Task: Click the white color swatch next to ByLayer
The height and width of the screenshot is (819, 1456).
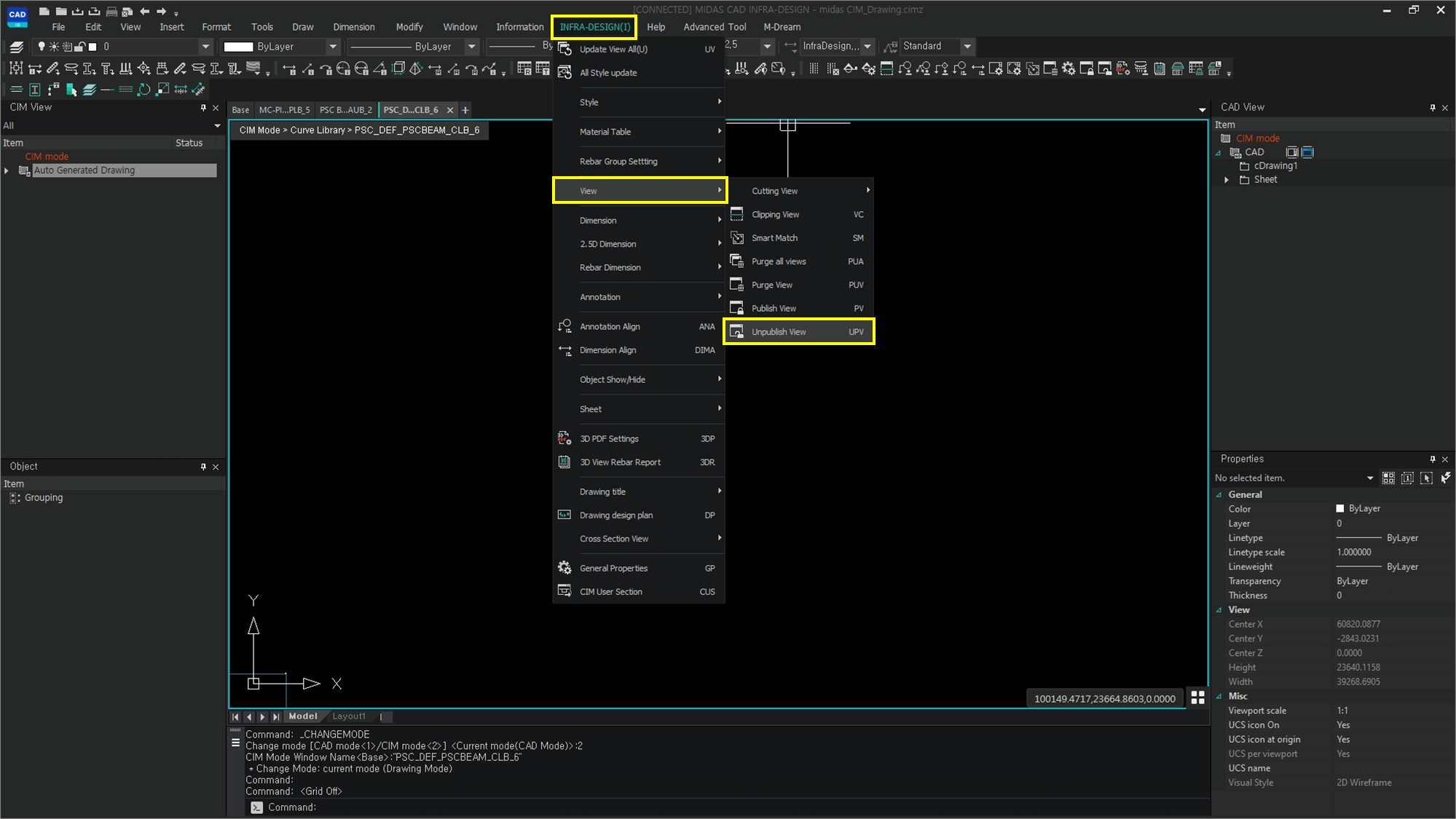Action: 238,47
